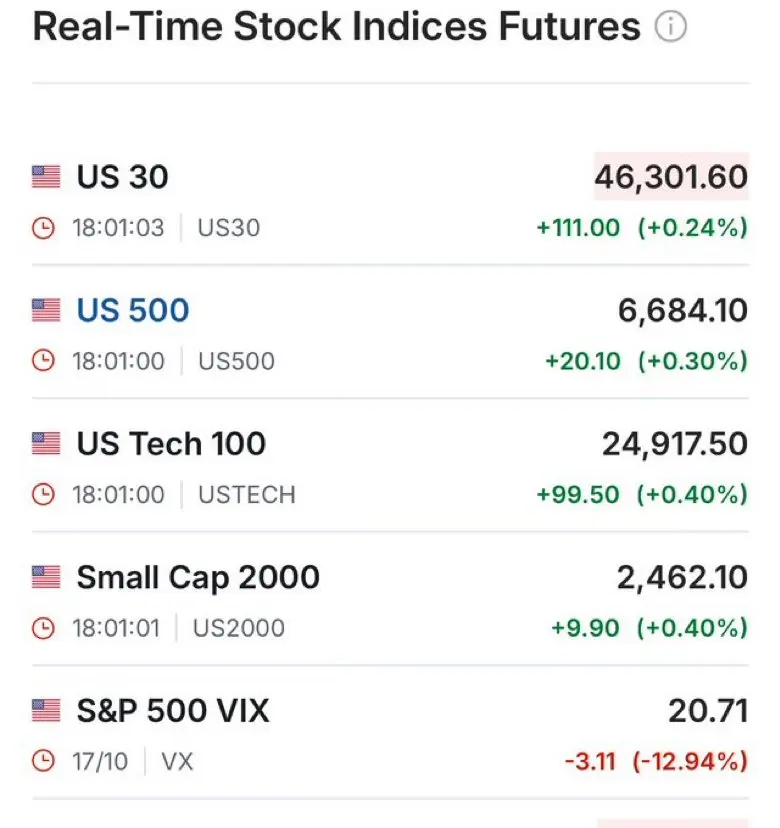The image size is (780, 828).
Task: Open the US Tech 100 futures link
Action: click(x=171, y=444)
